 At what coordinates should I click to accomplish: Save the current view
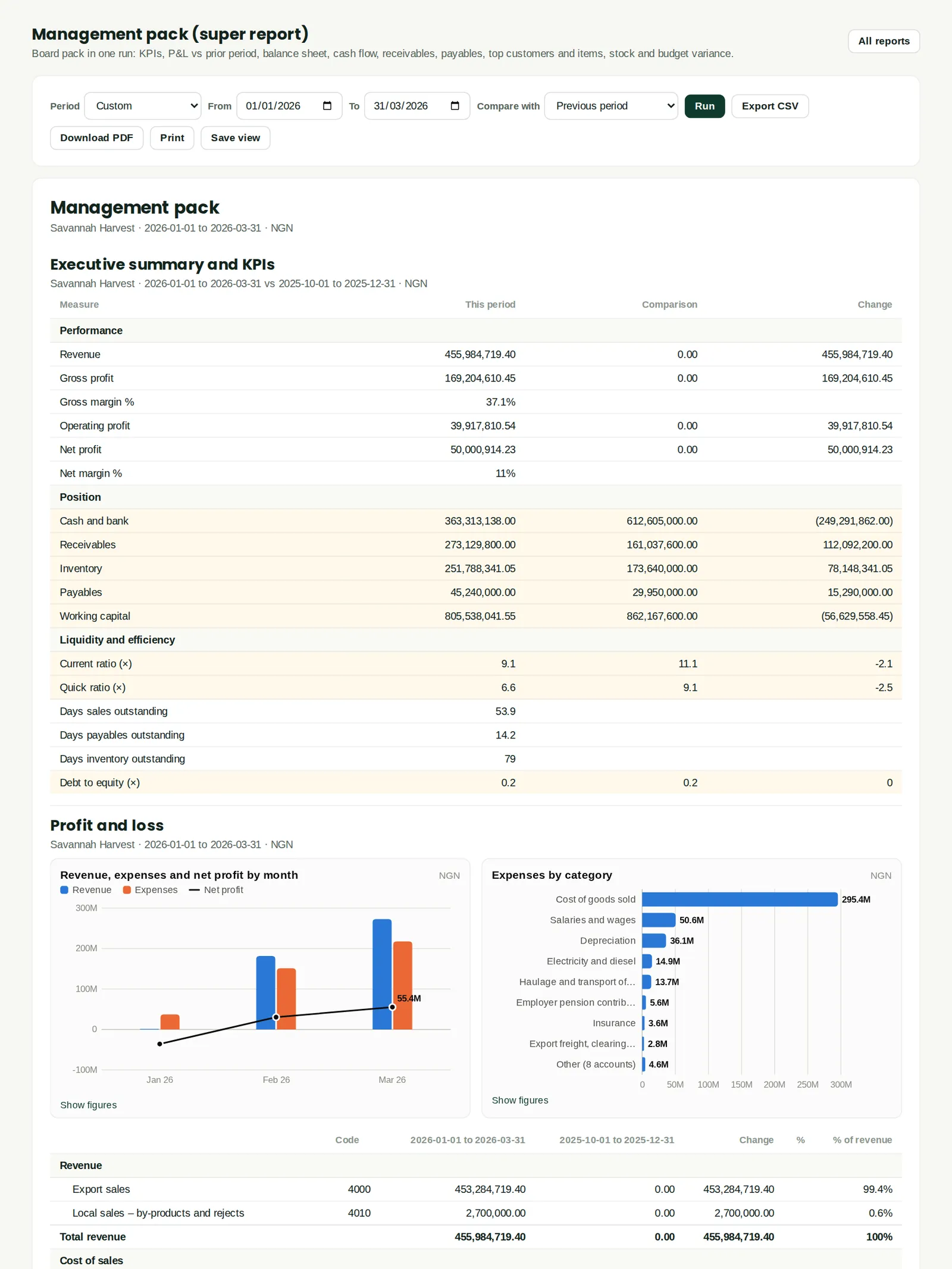[235, 138]
